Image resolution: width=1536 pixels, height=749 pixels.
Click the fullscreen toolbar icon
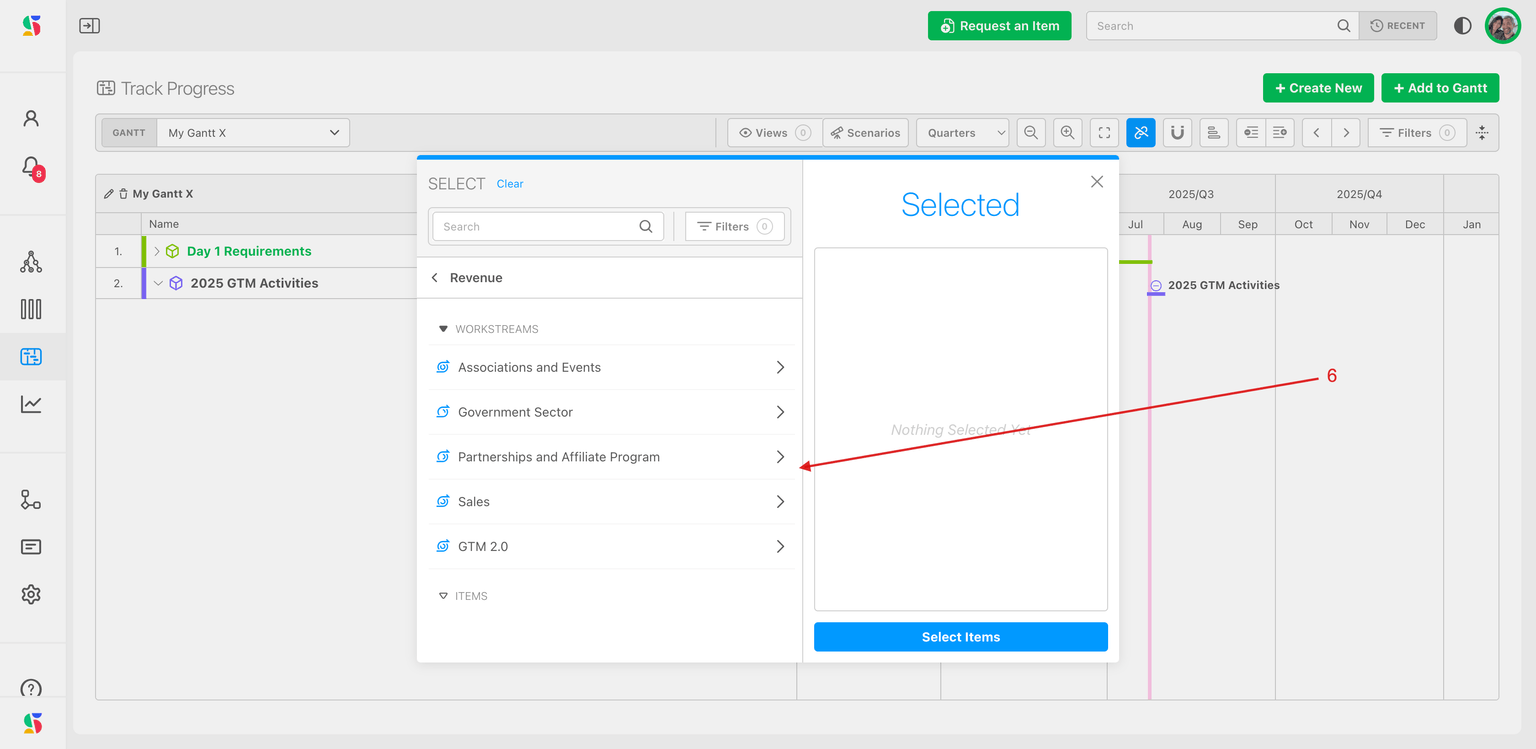(1104, 133)
